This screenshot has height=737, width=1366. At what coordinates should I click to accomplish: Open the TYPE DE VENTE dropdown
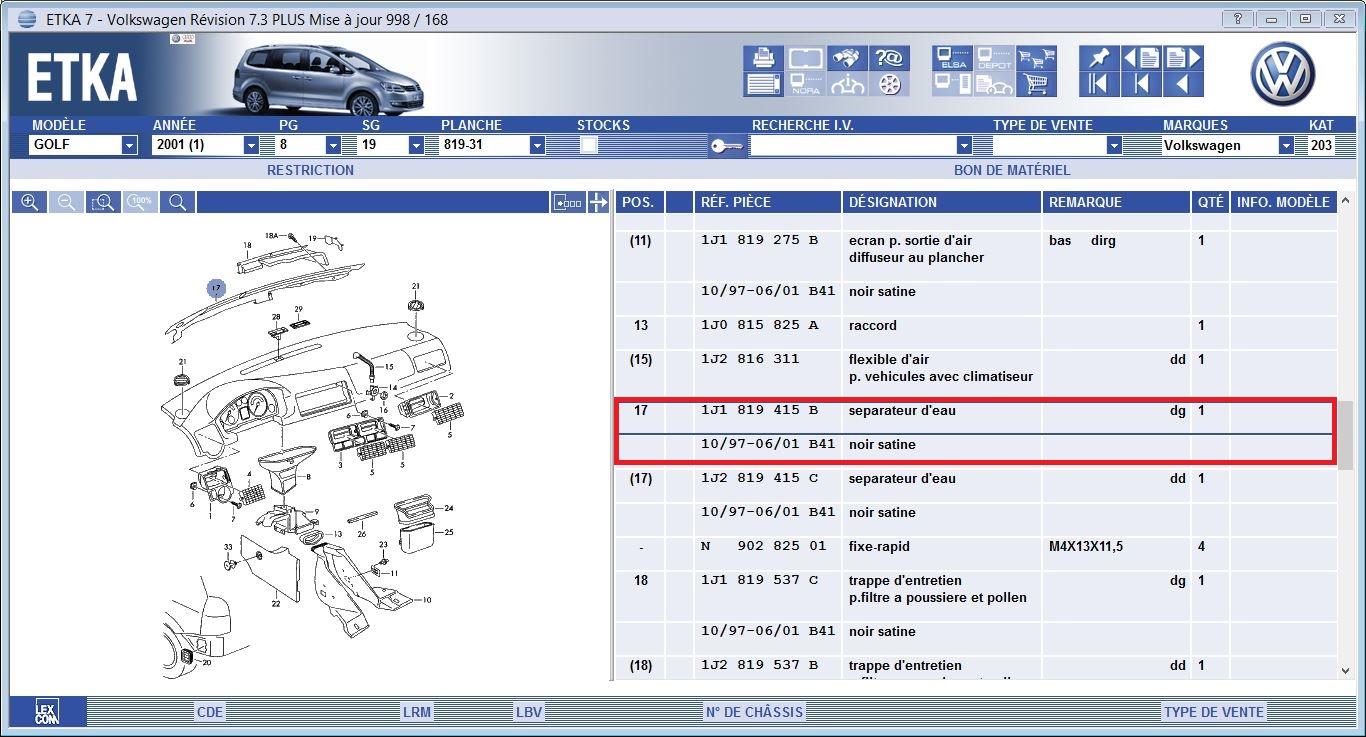1114,145
